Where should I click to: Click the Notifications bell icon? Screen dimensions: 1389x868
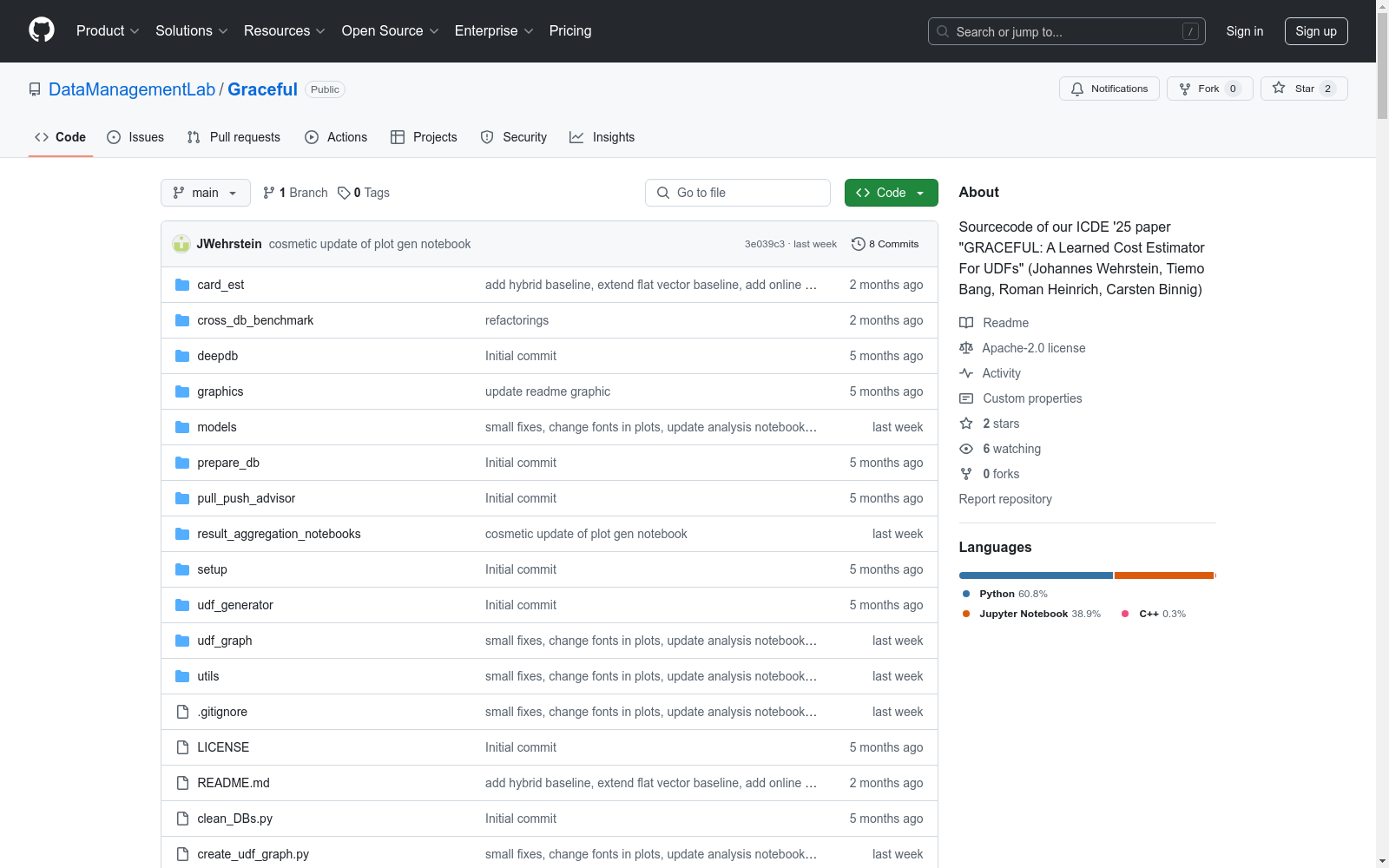(1077, 89)
